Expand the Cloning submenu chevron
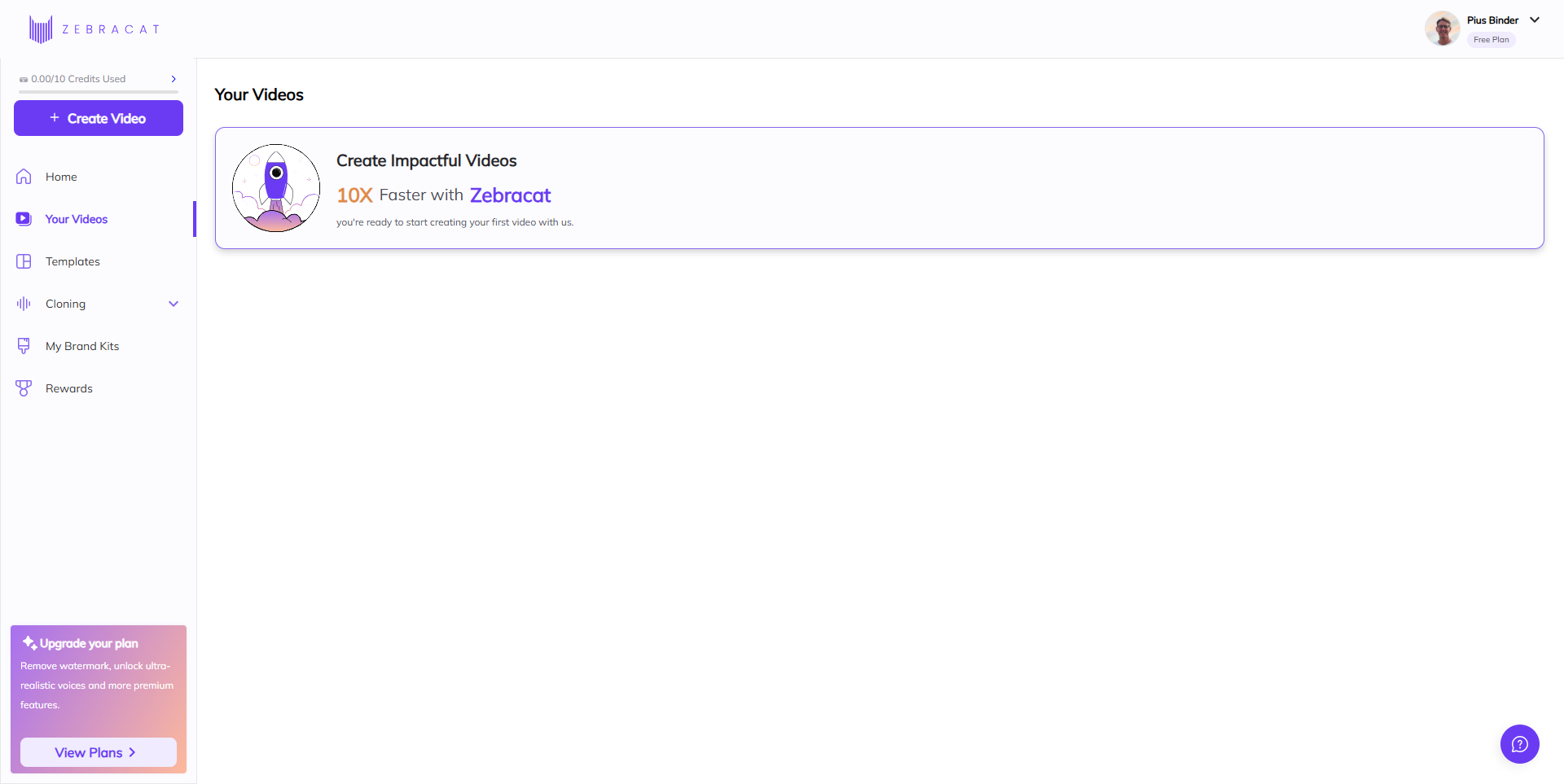The width and height of the screenshot is (1564, 784). 174,304
